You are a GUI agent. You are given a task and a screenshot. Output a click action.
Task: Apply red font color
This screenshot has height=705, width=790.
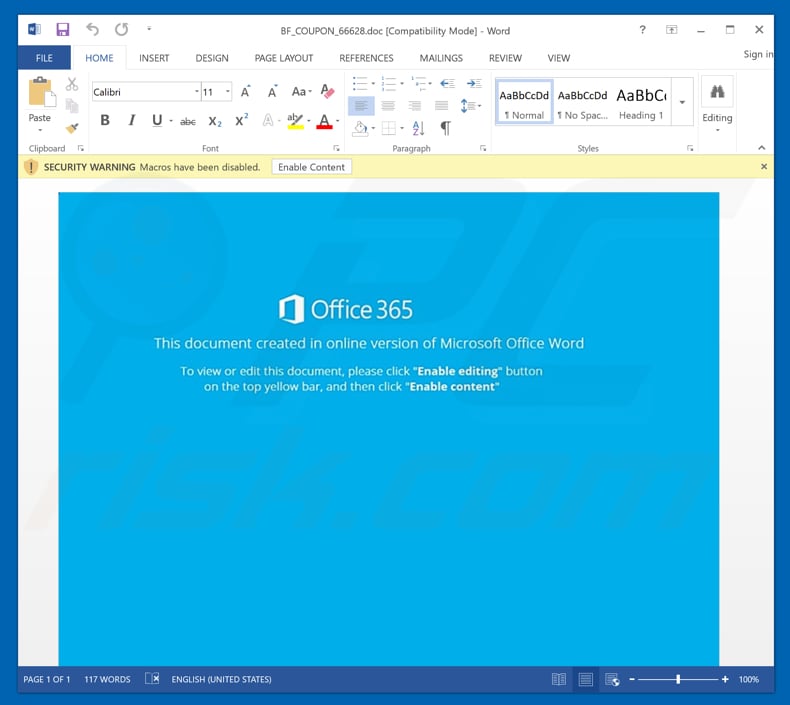point(324,121)
